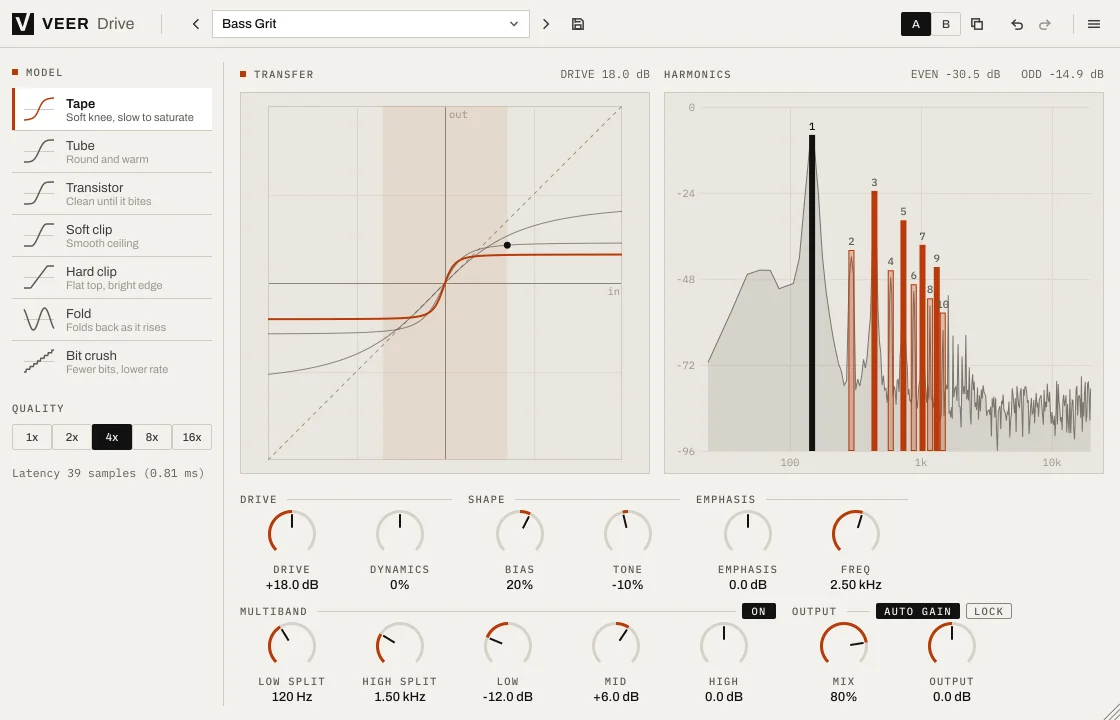Set oversampling quality to 16x
This screenshot has width=1120, height=720.
point(192,437)
